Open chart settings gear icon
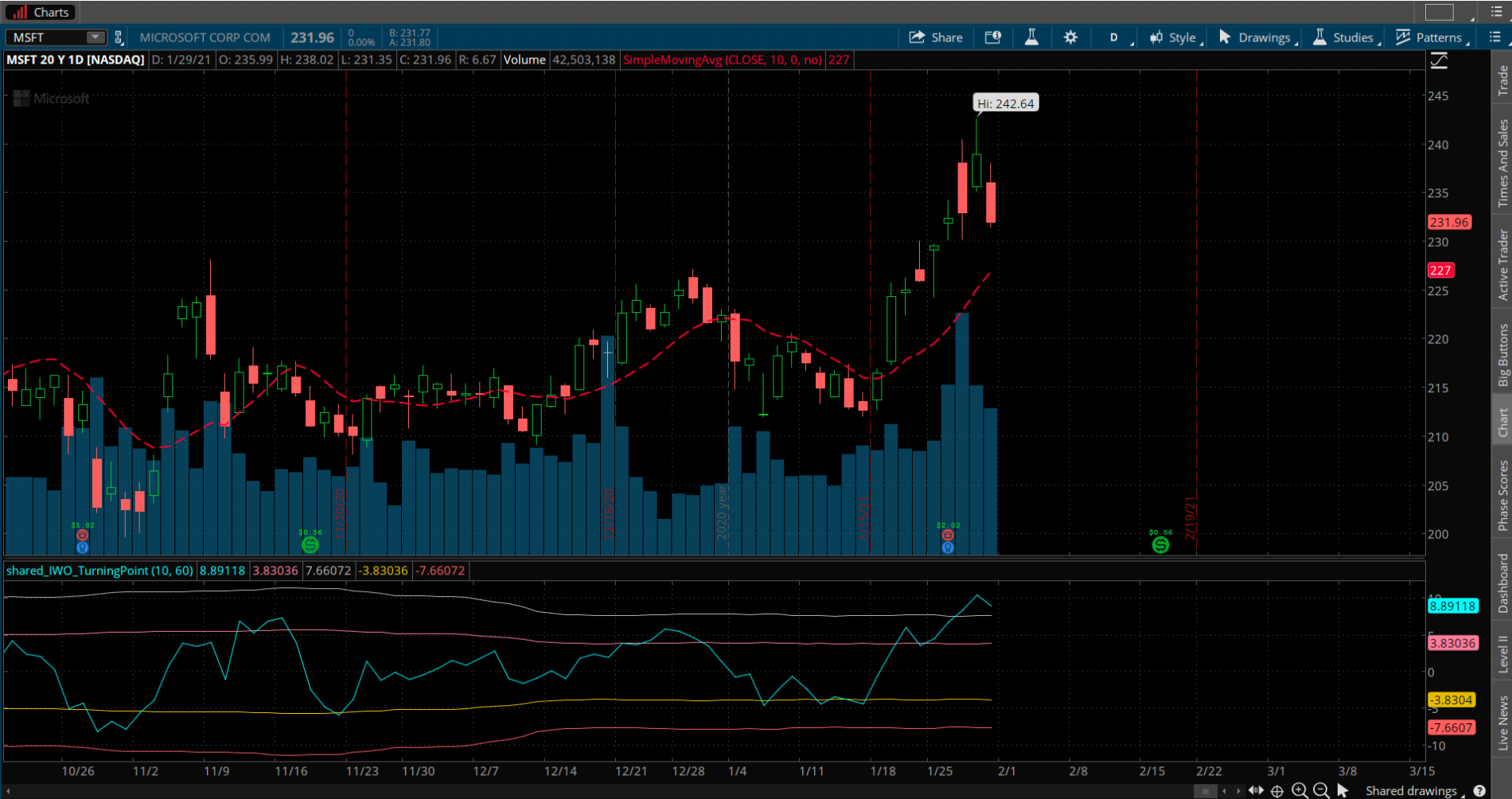 1070,37
